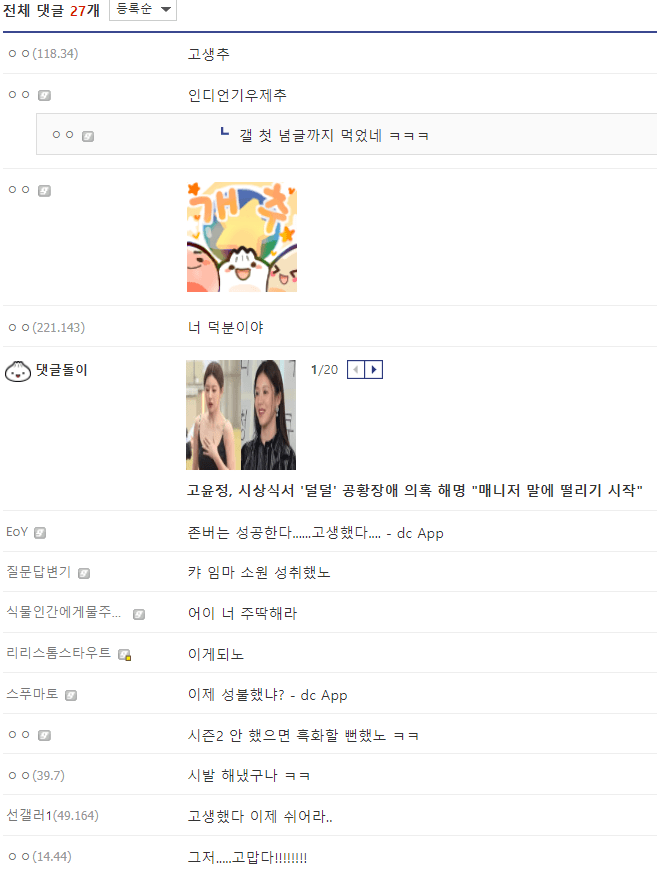Click gallog icon beside the 개추 sticker commenter

pyautogui.click(x=45, y=191)
